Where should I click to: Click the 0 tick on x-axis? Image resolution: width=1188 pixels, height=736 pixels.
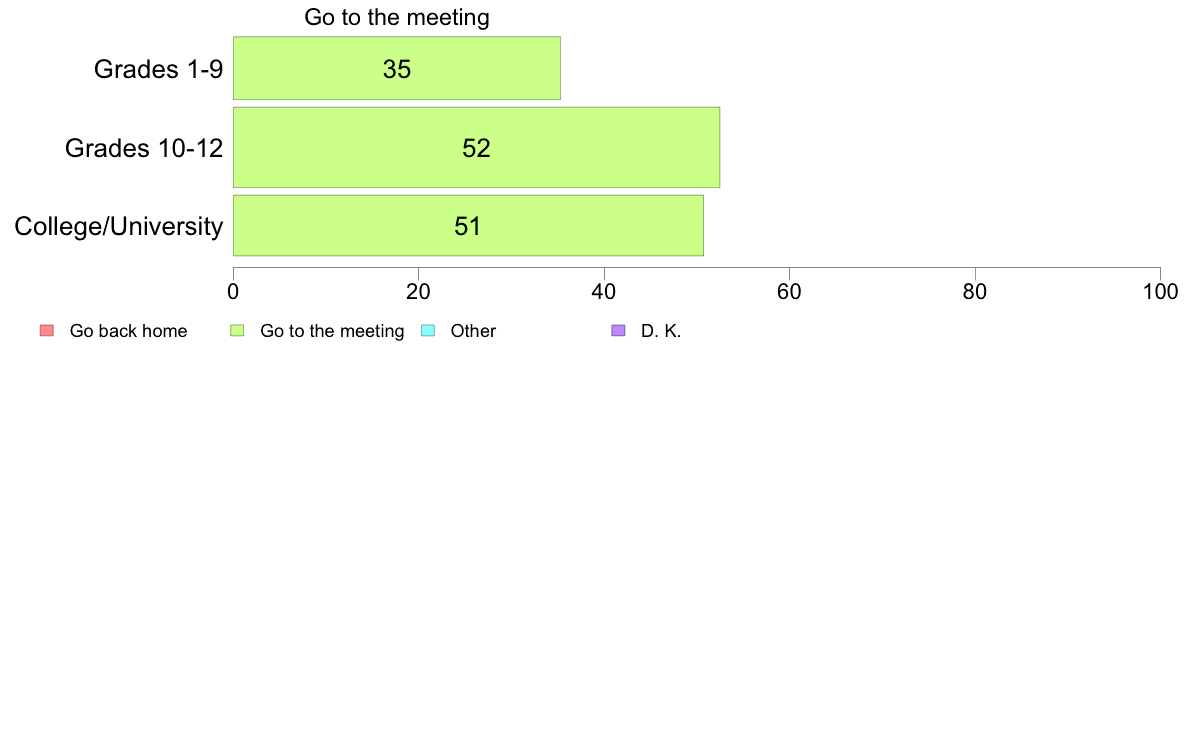[x=233, y=292]
